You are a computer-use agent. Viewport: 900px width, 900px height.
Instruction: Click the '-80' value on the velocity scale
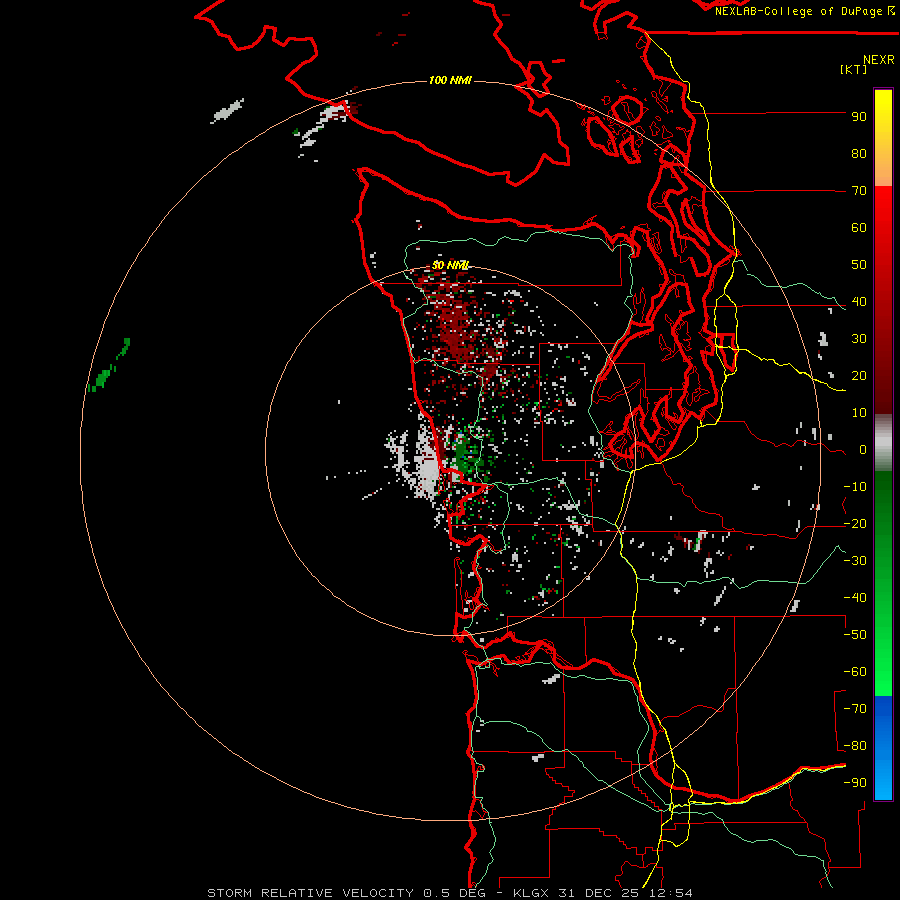pyautogui.click(x=855, y=746)
